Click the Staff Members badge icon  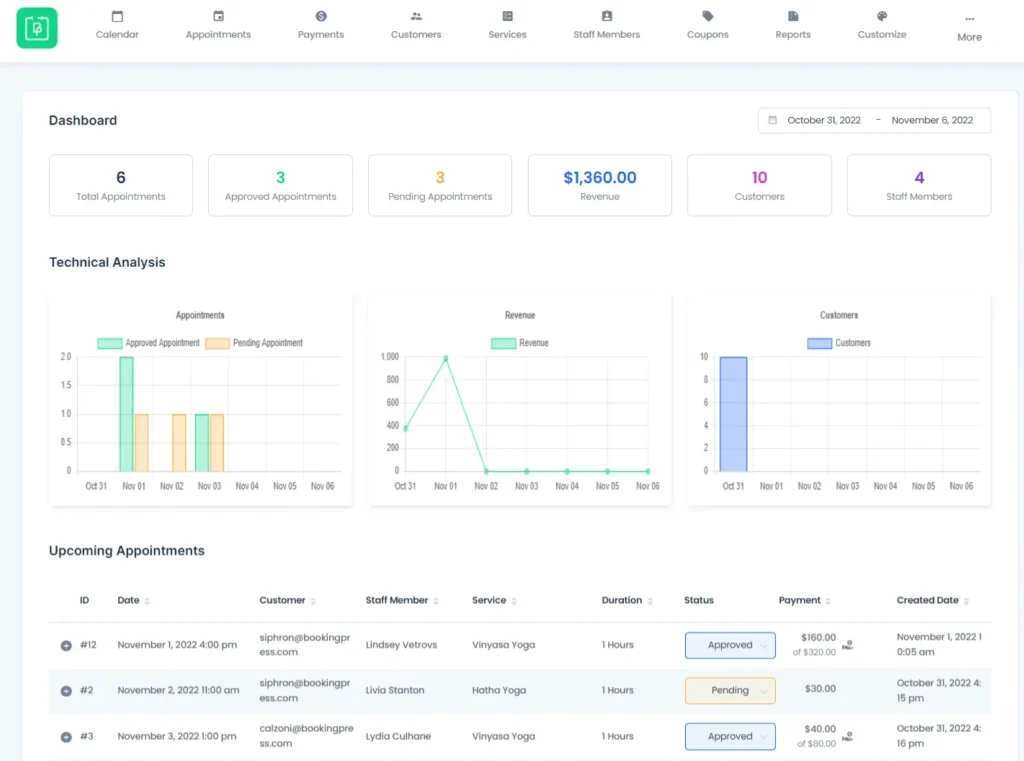[x=606, y=17]
